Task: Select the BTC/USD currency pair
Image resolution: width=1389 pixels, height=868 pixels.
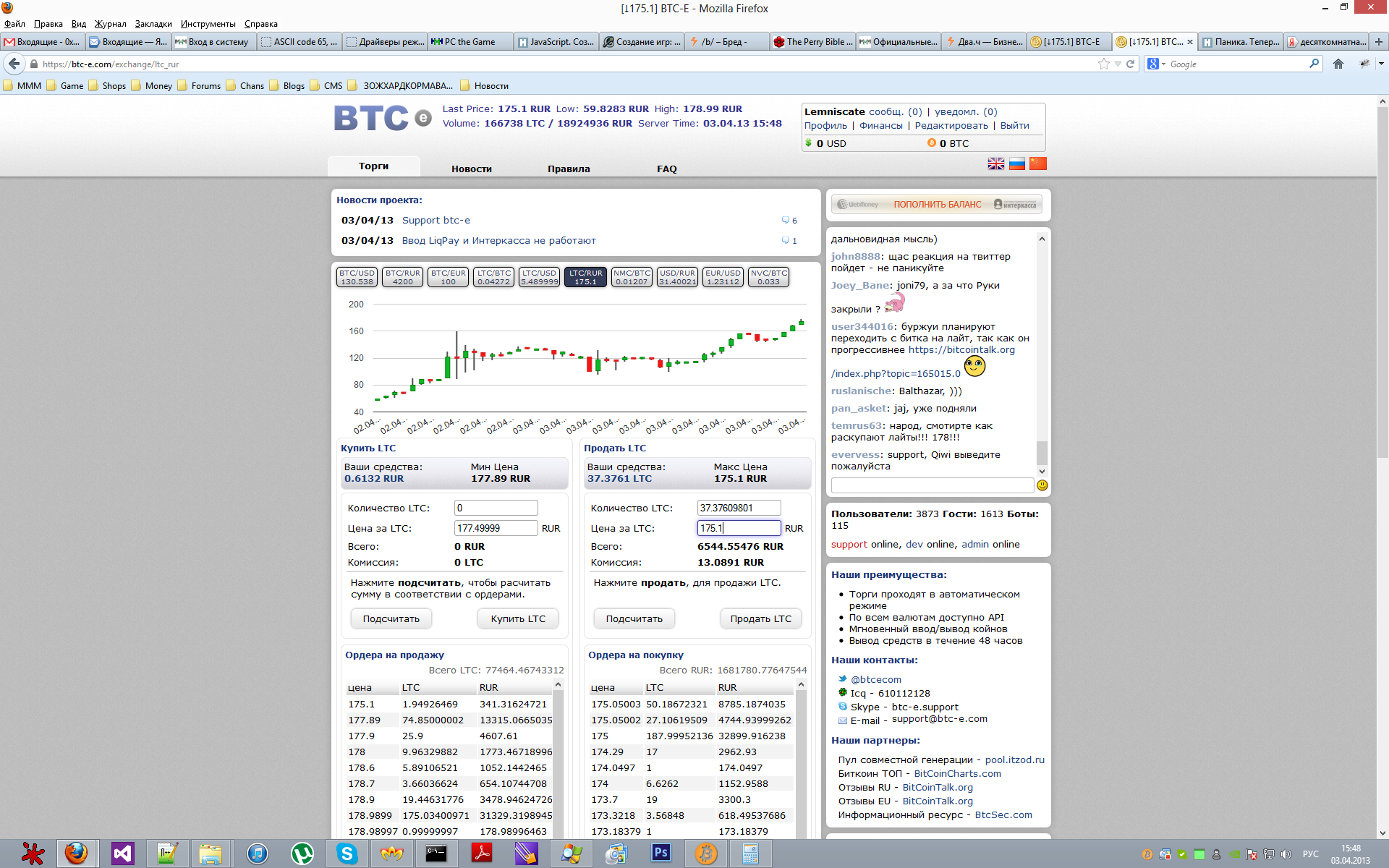Action: click(x=357, y=277)
